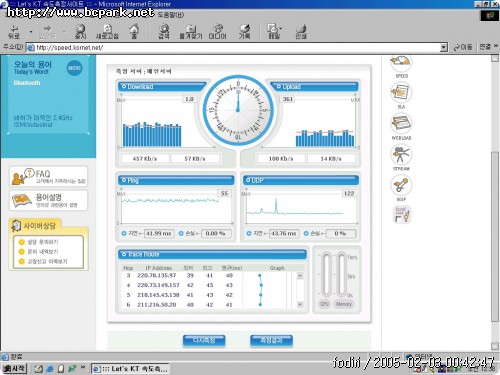Click the 사이버상담 header icon
Viewport: 500px width, 375px height.
tap(16, 226)
